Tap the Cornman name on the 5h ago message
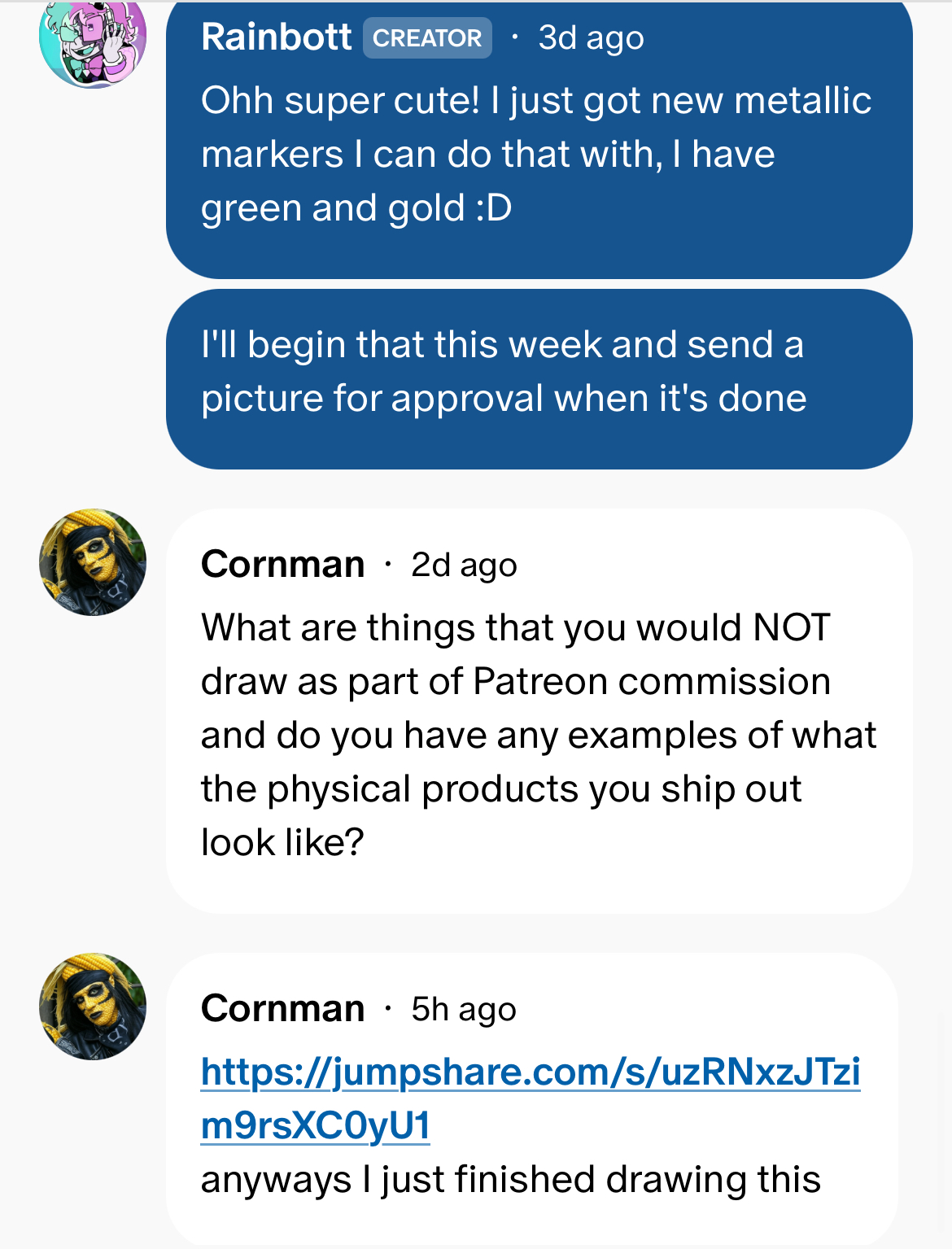 tap(282, 1008)
